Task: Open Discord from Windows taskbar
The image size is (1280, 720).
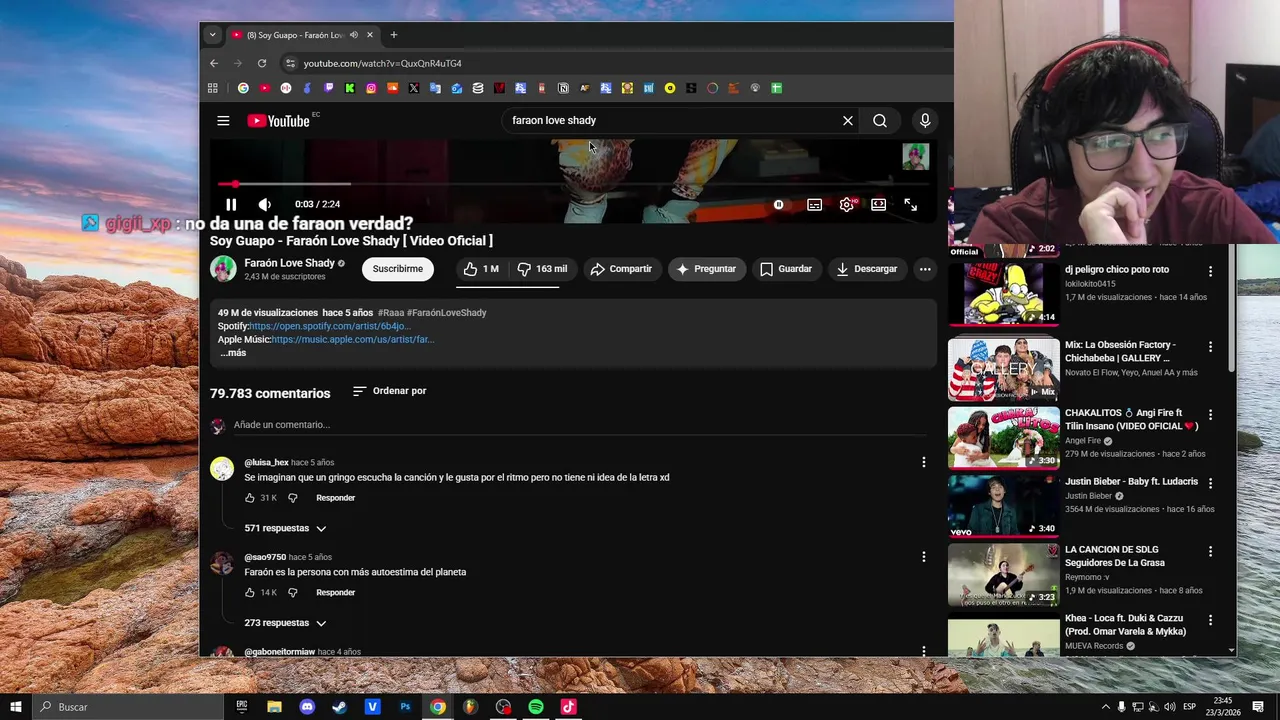Action: (307, 707)
